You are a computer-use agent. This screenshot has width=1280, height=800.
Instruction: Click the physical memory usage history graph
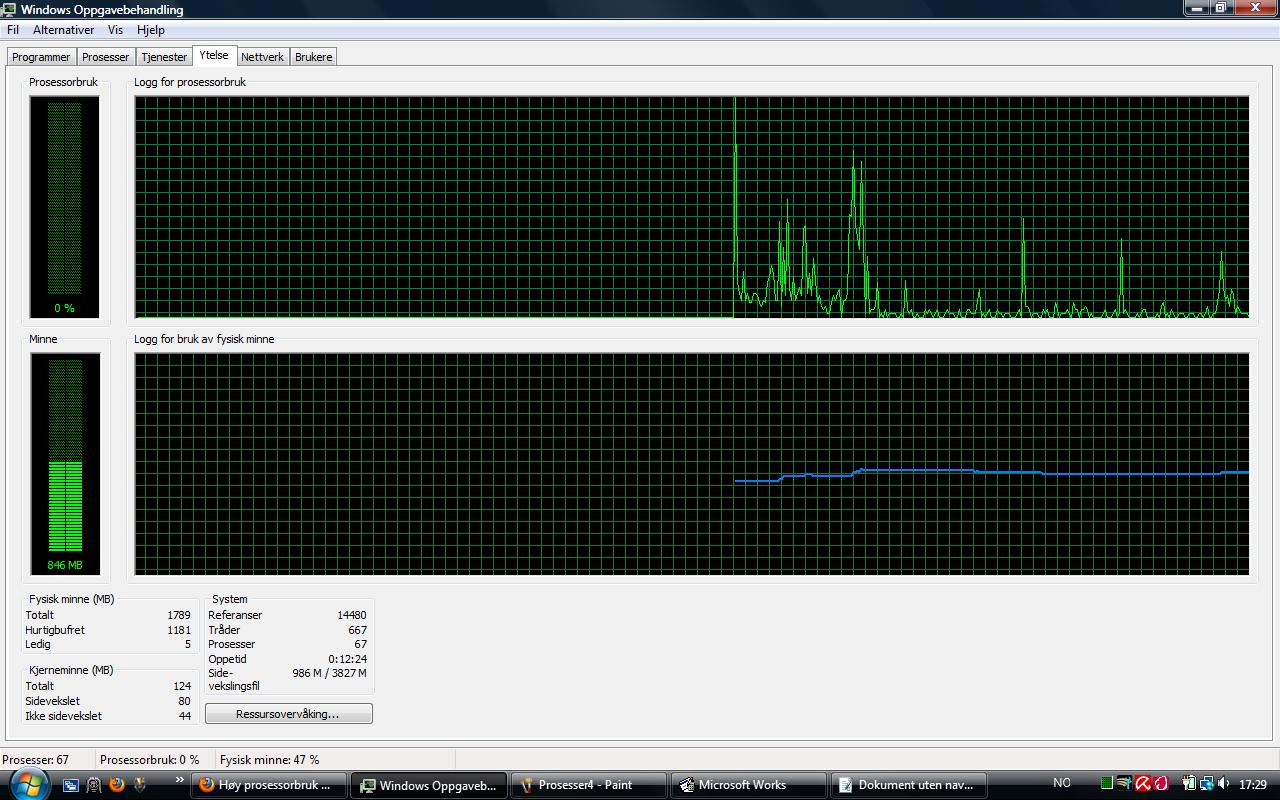tap(692, 464)
